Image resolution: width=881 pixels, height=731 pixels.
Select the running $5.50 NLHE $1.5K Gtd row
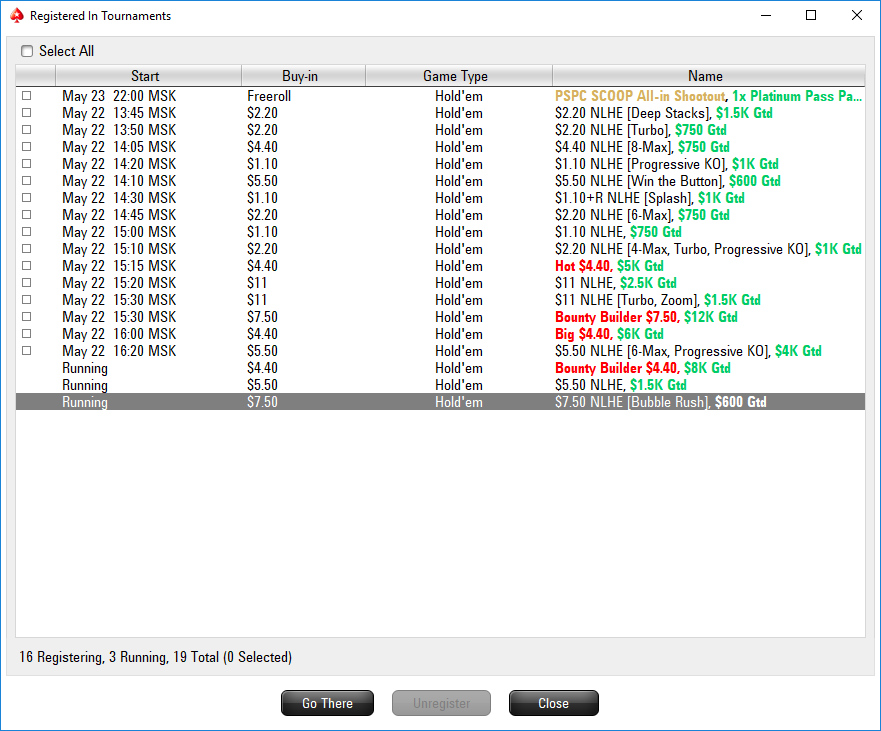pos(440,385)
